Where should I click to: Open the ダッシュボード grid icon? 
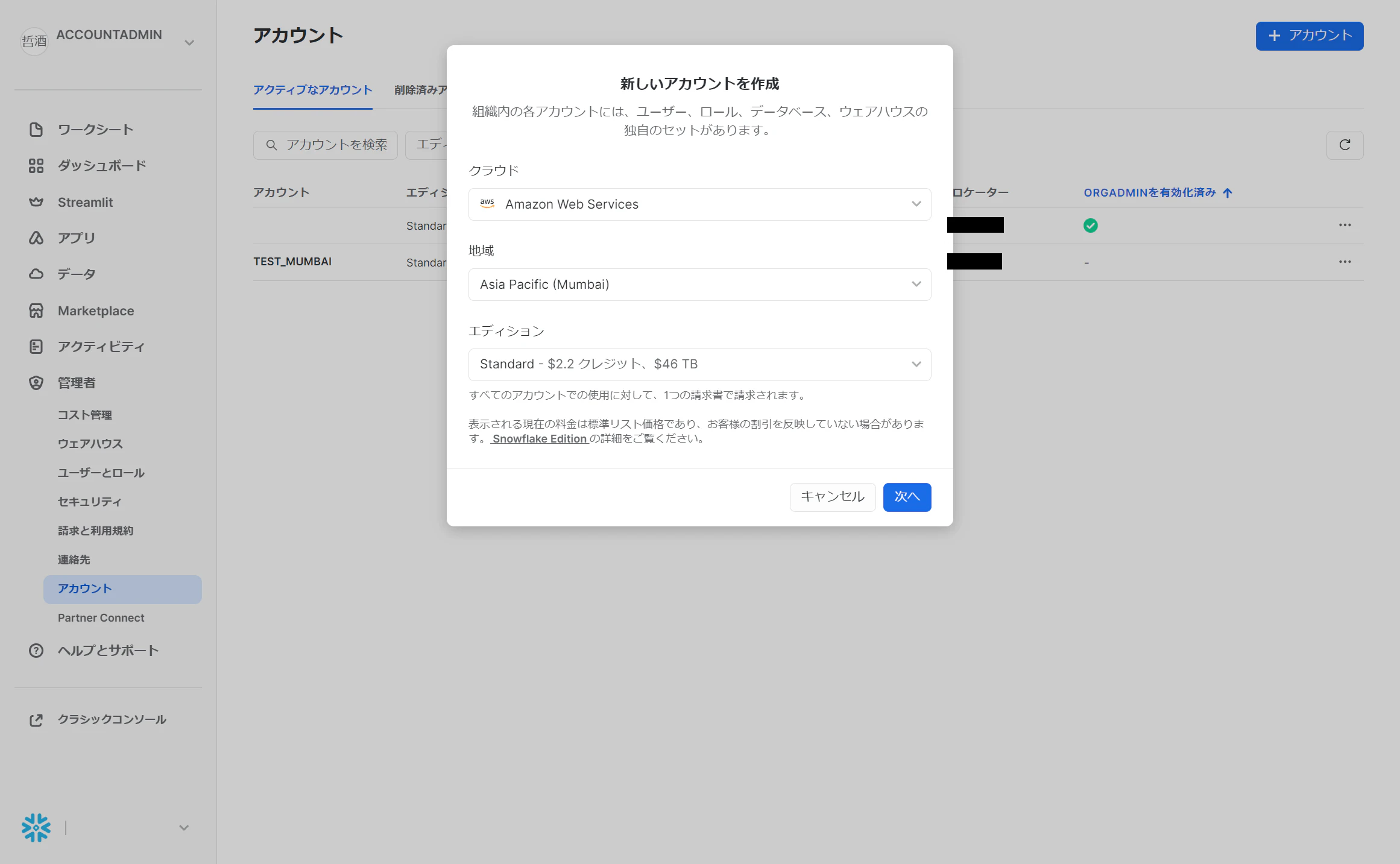click(36, 166)
